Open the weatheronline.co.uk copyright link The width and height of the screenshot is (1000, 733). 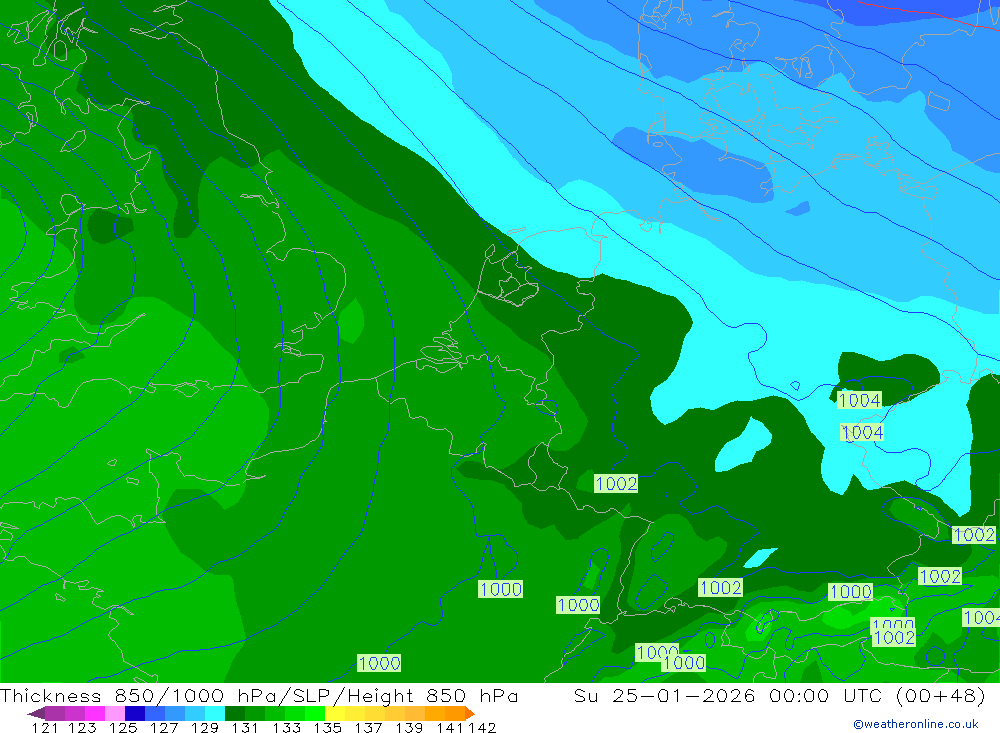pos(915,724)
